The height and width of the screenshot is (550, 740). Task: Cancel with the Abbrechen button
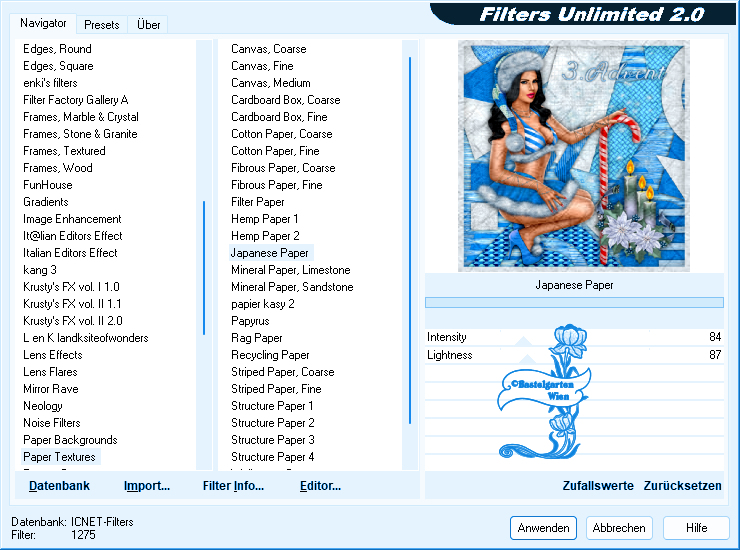(x=619, y=528)
